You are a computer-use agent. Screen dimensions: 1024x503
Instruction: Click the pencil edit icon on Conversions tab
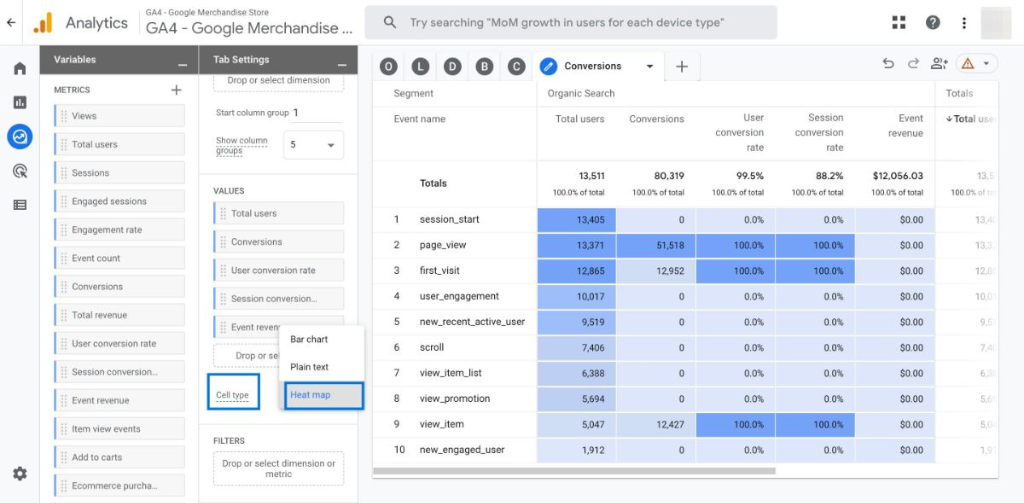pos(549,66)
